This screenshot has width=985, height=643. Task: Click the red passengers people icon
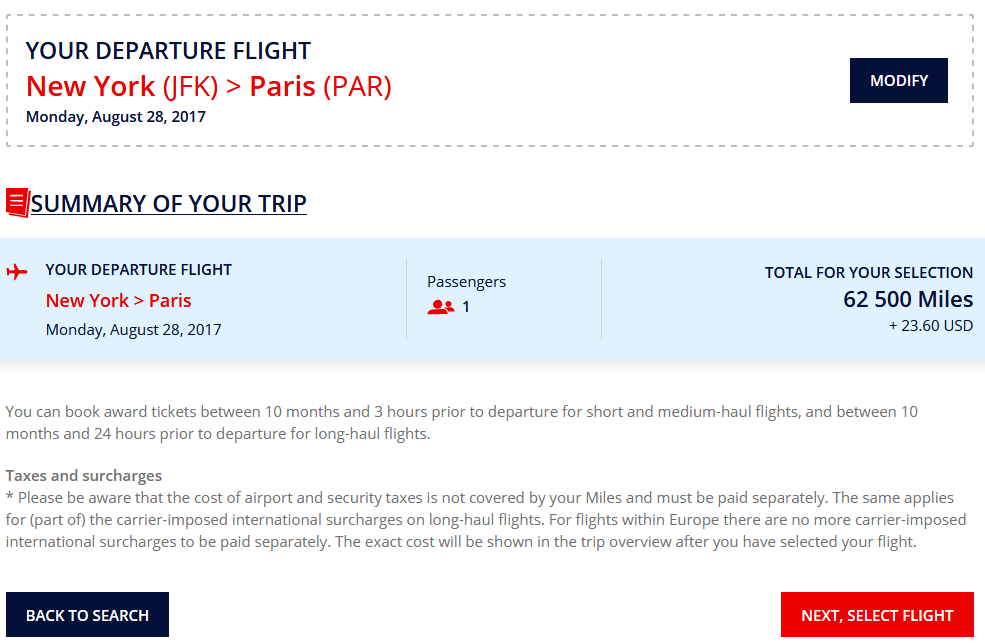tap(440, 306)
